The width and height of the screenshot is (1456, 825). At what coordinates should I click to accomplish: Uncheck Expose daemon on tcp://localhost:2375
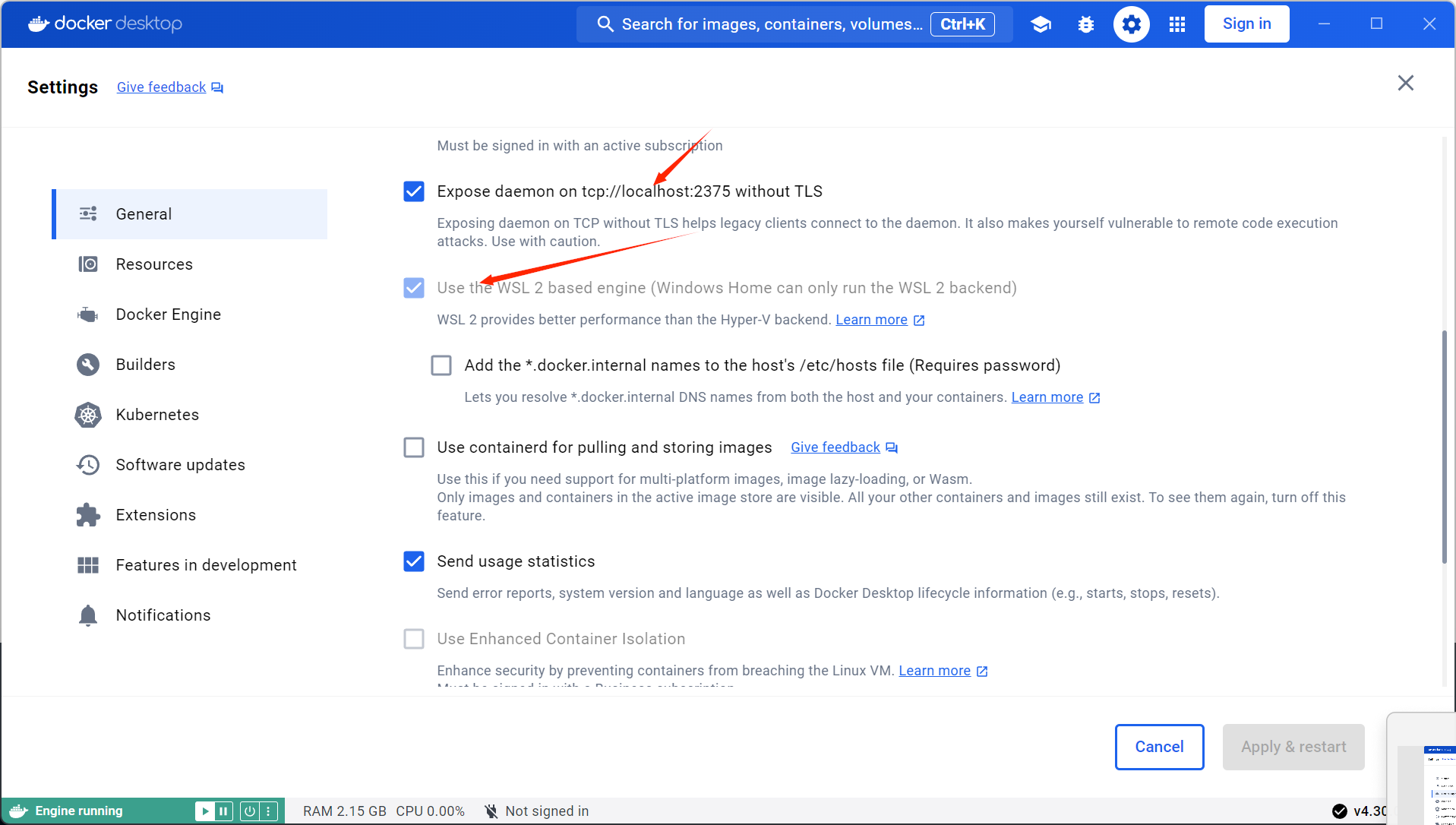pos(414,191)
